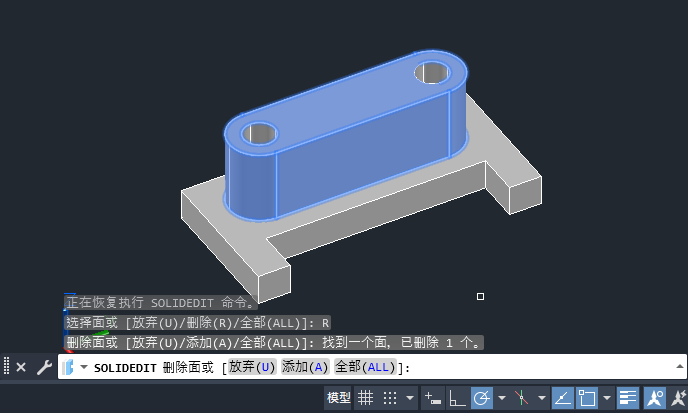Open command line customize wrench menu
Viewport: 688px width, 413px height.
click(44, 367)
